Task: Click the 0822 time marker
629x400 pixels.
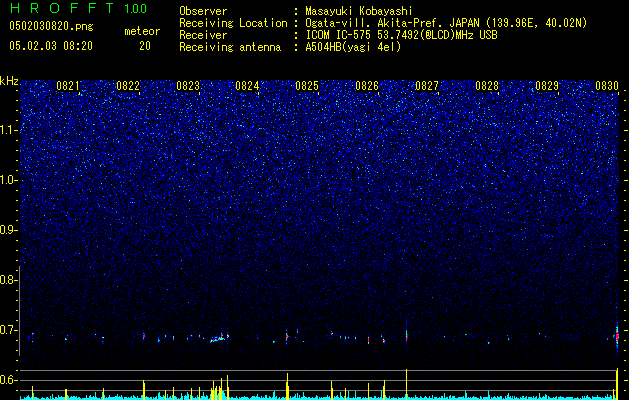Action: click(x=128, y=86)
